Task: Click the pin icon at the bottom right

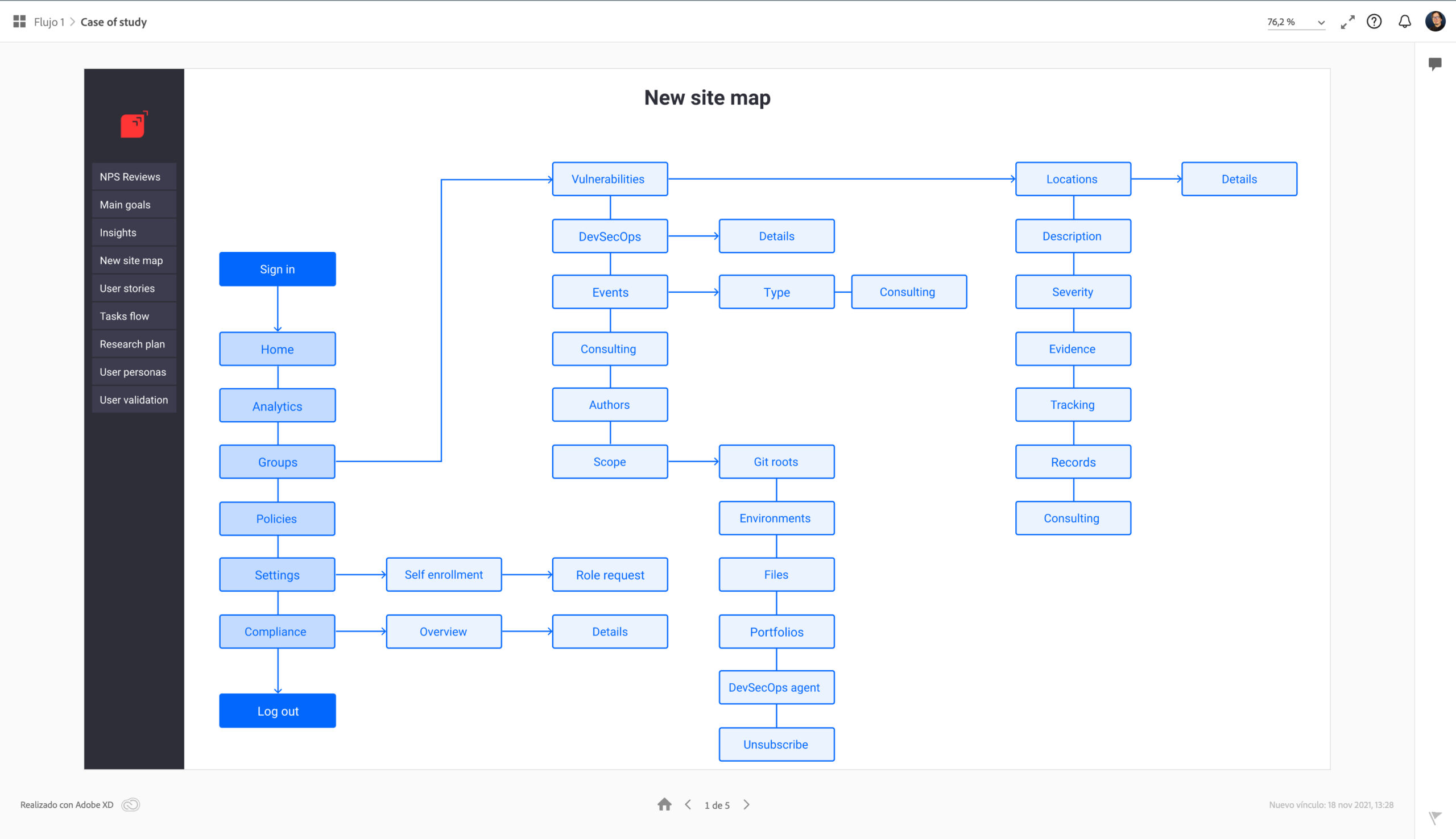Action: click(1435, 817)
